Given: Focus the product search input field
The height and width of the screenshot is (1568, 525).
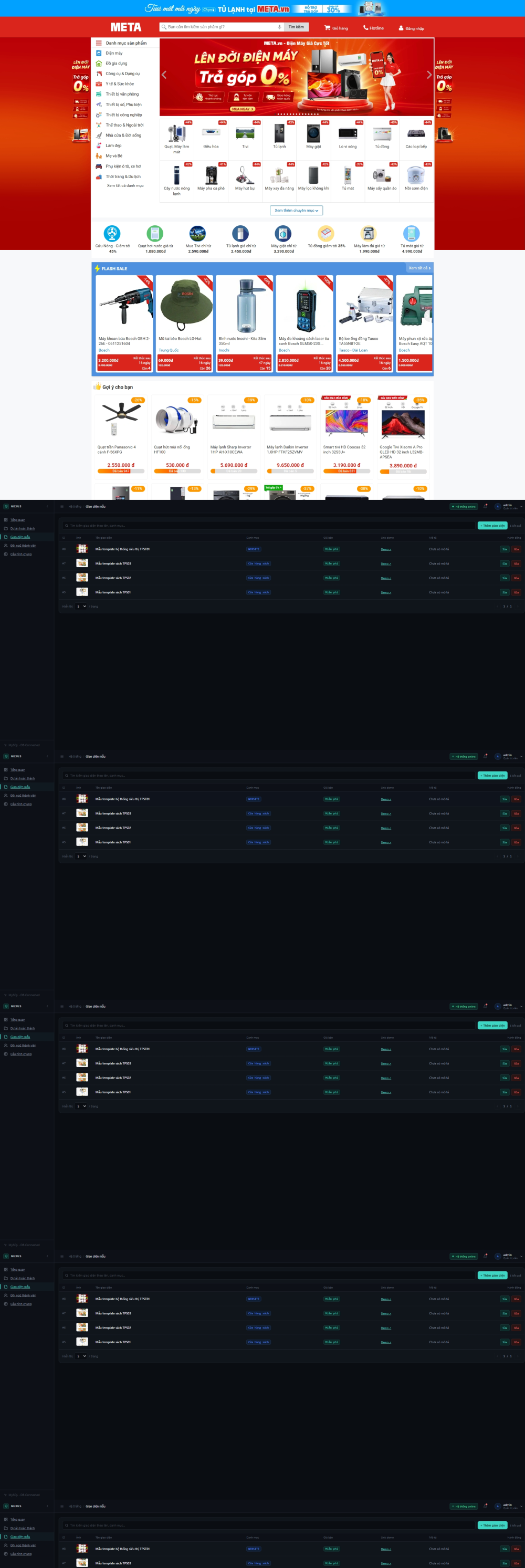Looking at the screenshot, I should pos(222,27).
